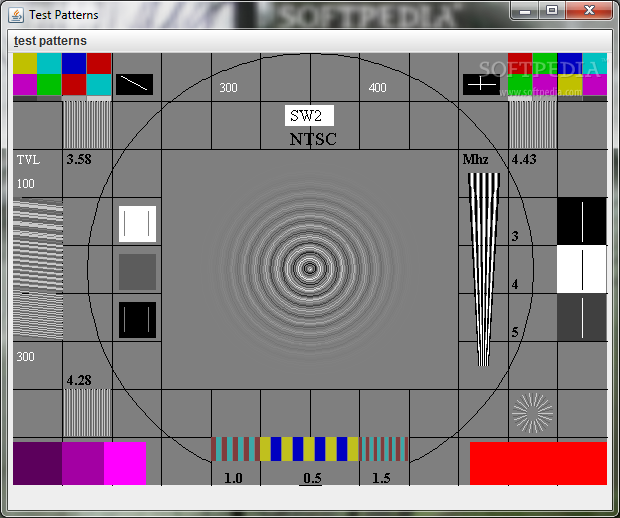Click the tapered resolution wedge under Mhz
This screenshot has width=620, height=518.
(484, 269)
